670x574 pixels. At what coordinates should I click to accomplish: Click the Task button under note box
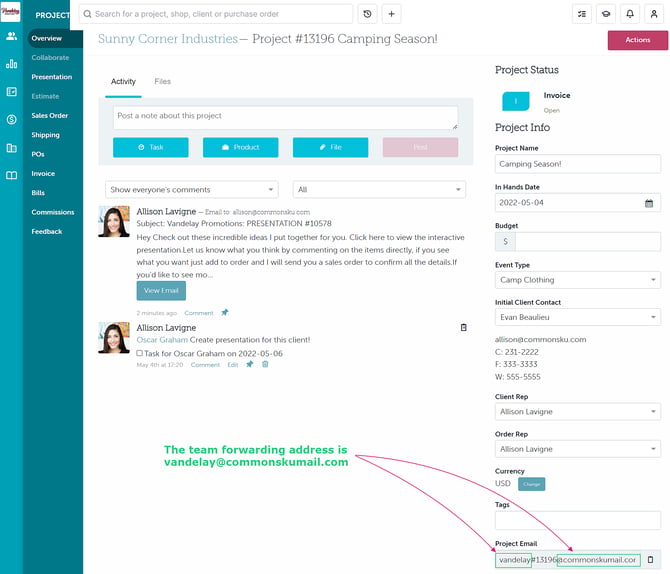(150, 147)
